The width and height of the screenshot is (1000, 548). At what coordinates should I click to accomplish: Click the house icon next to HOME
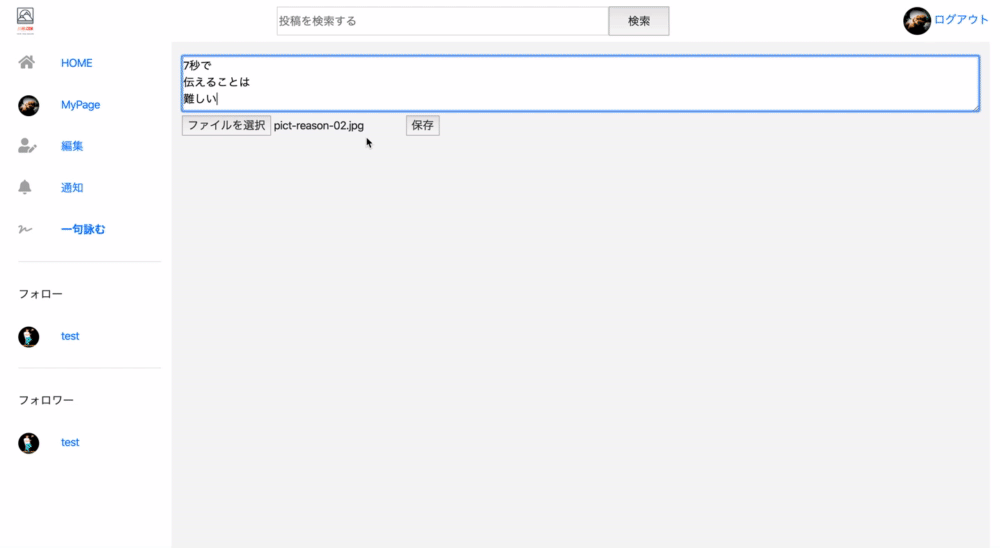tap(26, 62)
